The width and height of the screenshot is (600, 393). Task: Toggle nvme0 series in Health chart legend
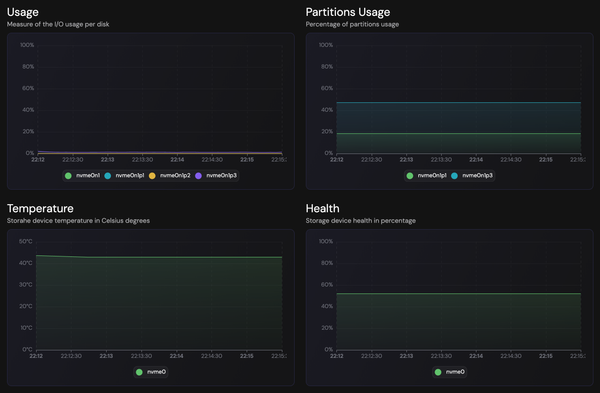[450, 372]
